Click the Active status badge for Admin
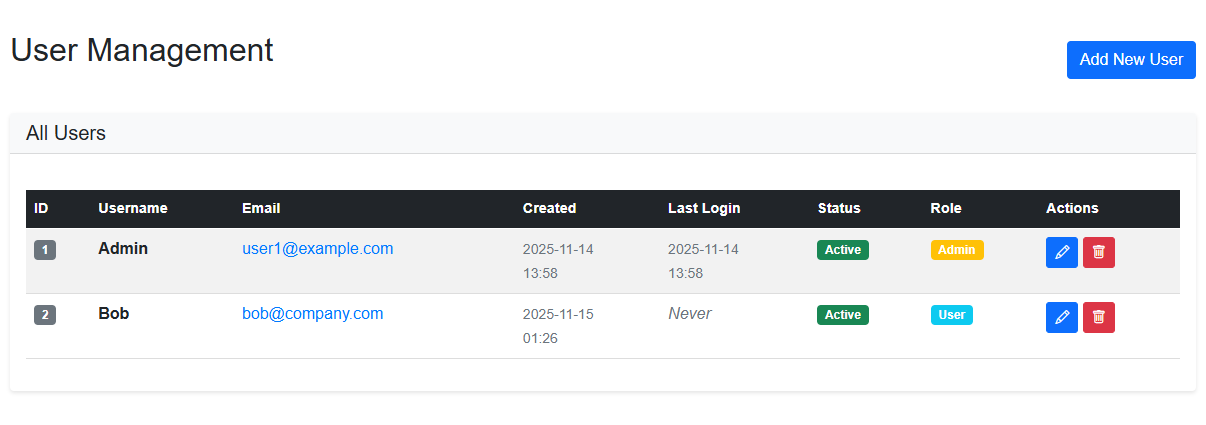Image resolution: width=1206 pixels, height=425 pixels. point(842,250)
